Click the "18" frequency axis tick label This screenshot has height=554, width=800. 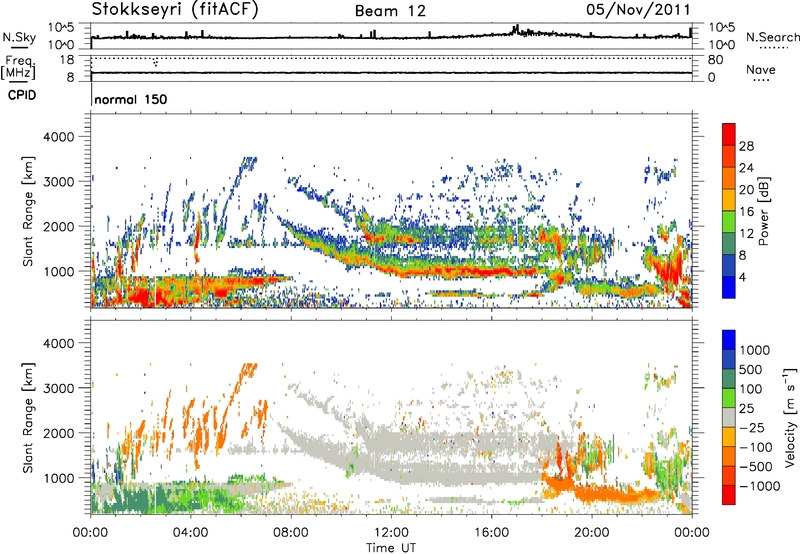tap(66, 60)
